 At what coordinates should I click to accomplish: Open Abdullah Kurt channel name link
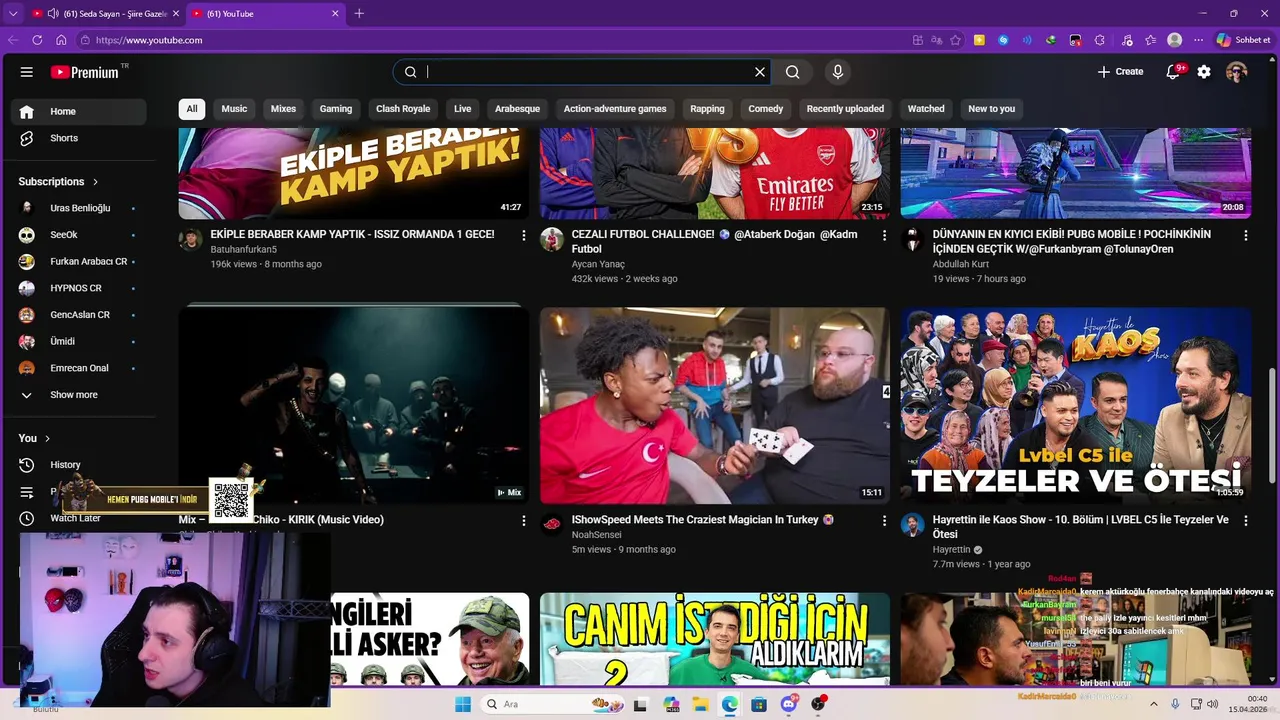point(961,264)
